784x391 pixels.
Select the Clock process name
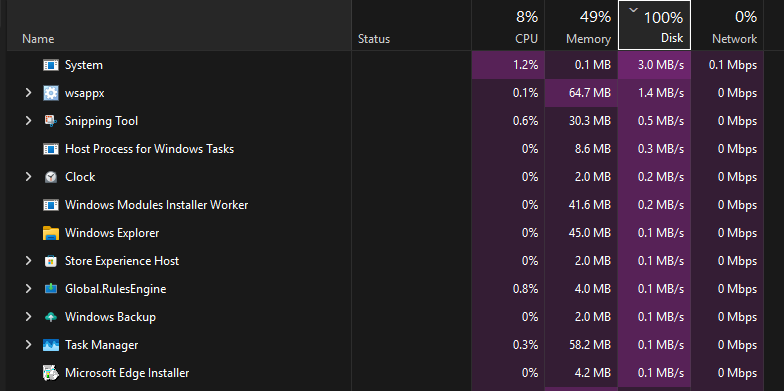pyautogui.click(x=80, y=177)
